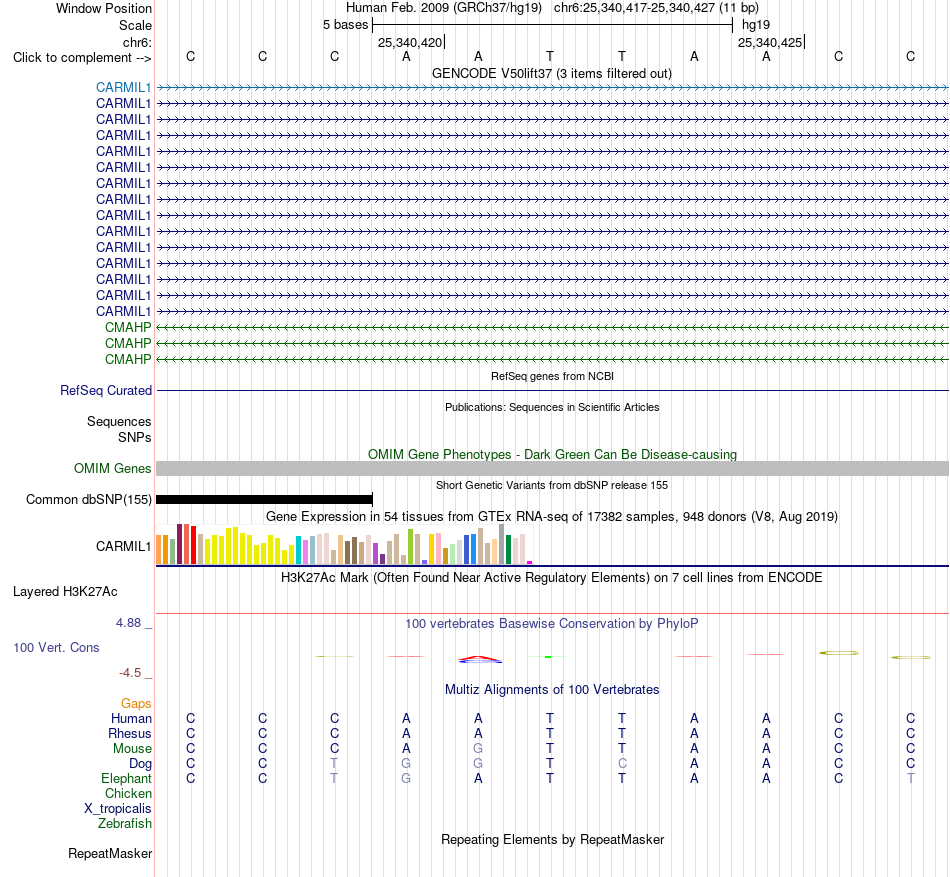Select the Human alignment row label
This screenshot has height=877, width=950.
[x=131, y=718]
